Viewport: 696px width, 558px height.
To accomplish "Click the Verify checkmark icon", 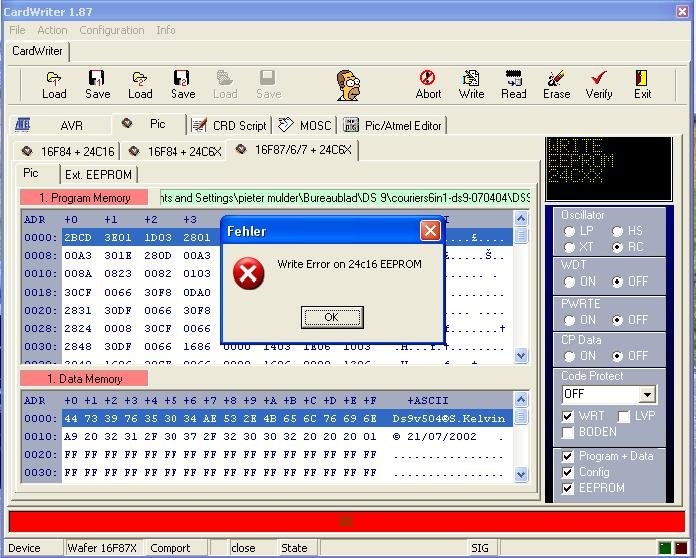I will 598,78.
